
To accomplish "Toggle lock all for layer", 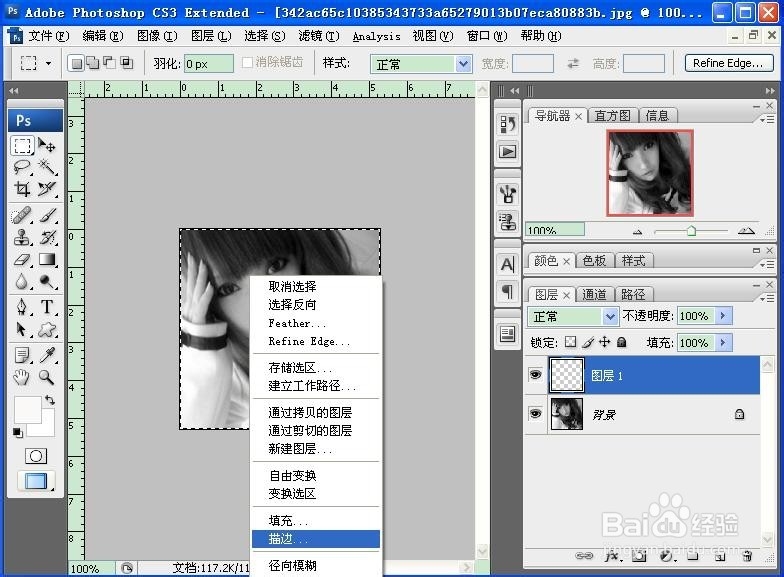I will click(x=622, y=342).
